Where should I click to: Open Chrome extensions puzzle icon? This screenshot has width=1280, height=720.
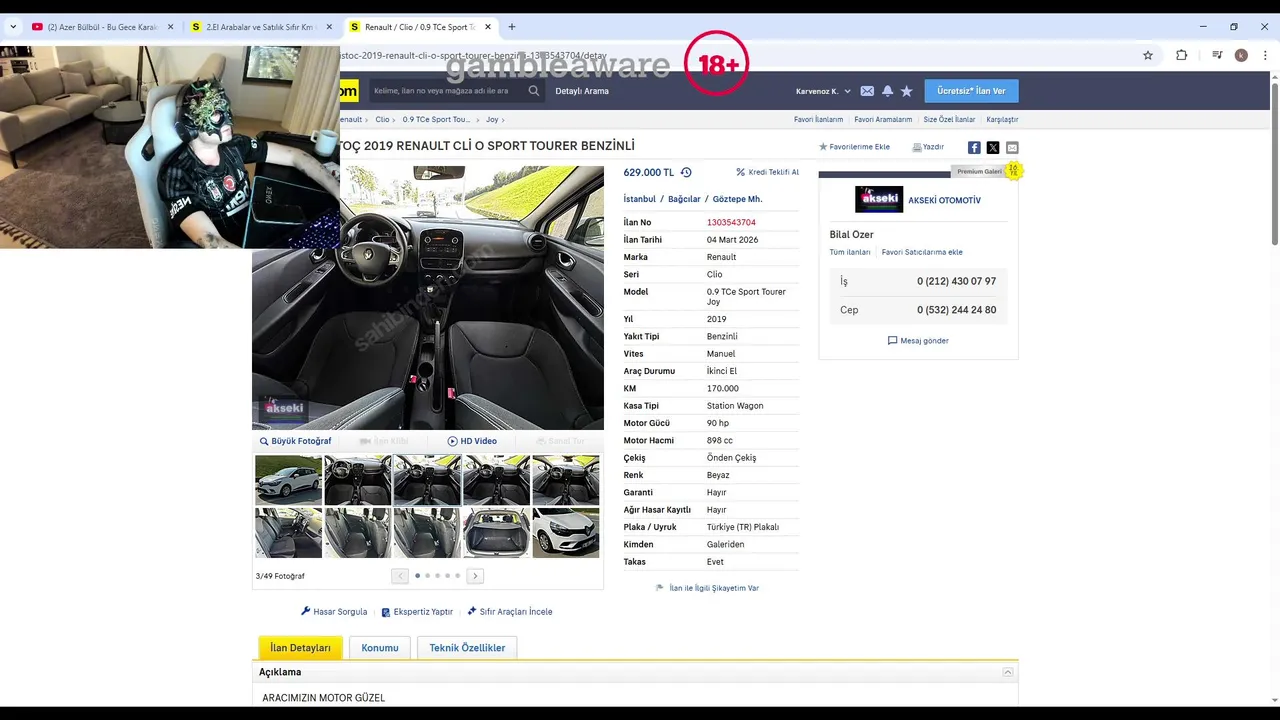[x=1181, y=55]
